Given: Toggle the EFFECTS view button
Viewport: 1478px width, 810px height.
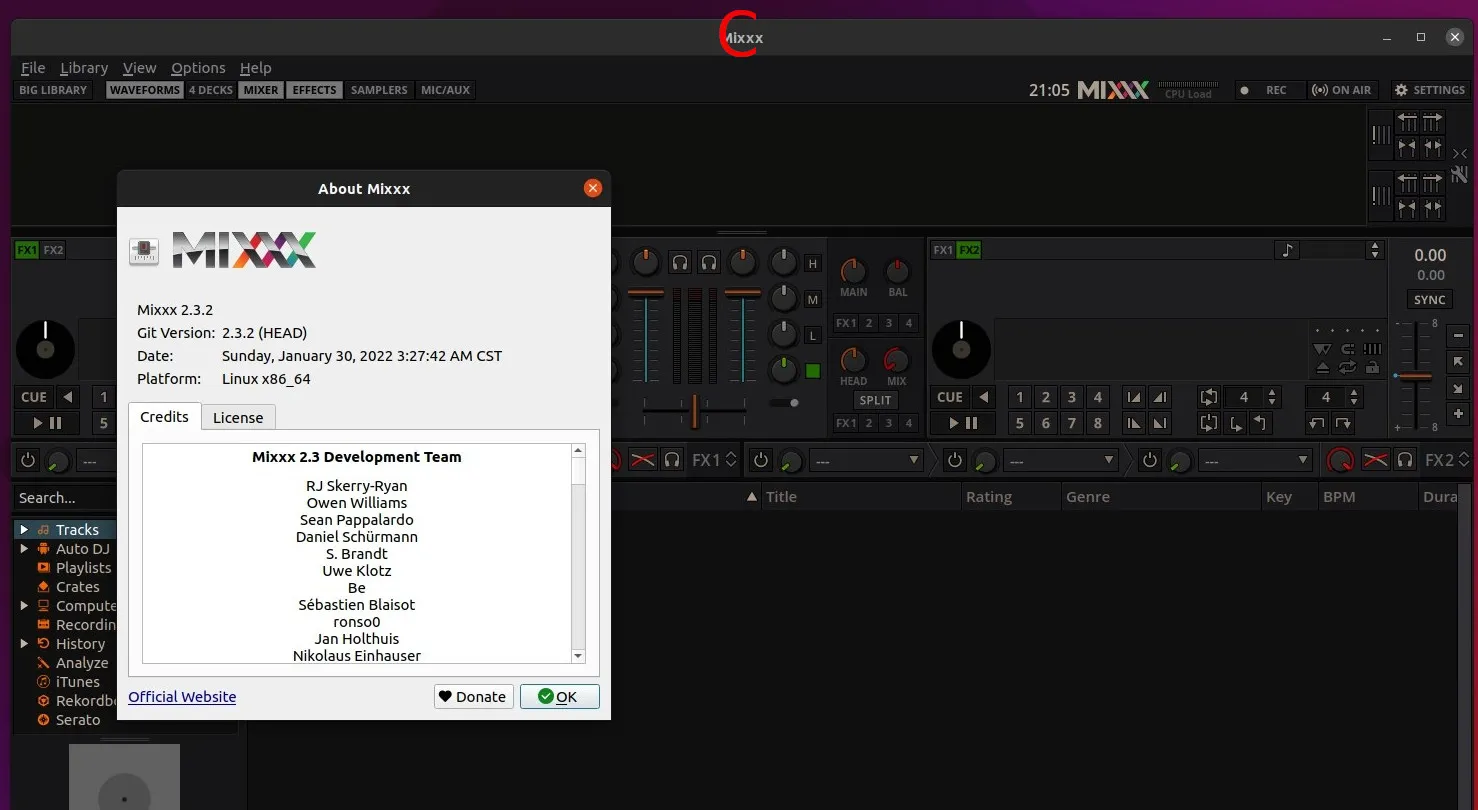Looking at the screenshot, I should [315, 90].
